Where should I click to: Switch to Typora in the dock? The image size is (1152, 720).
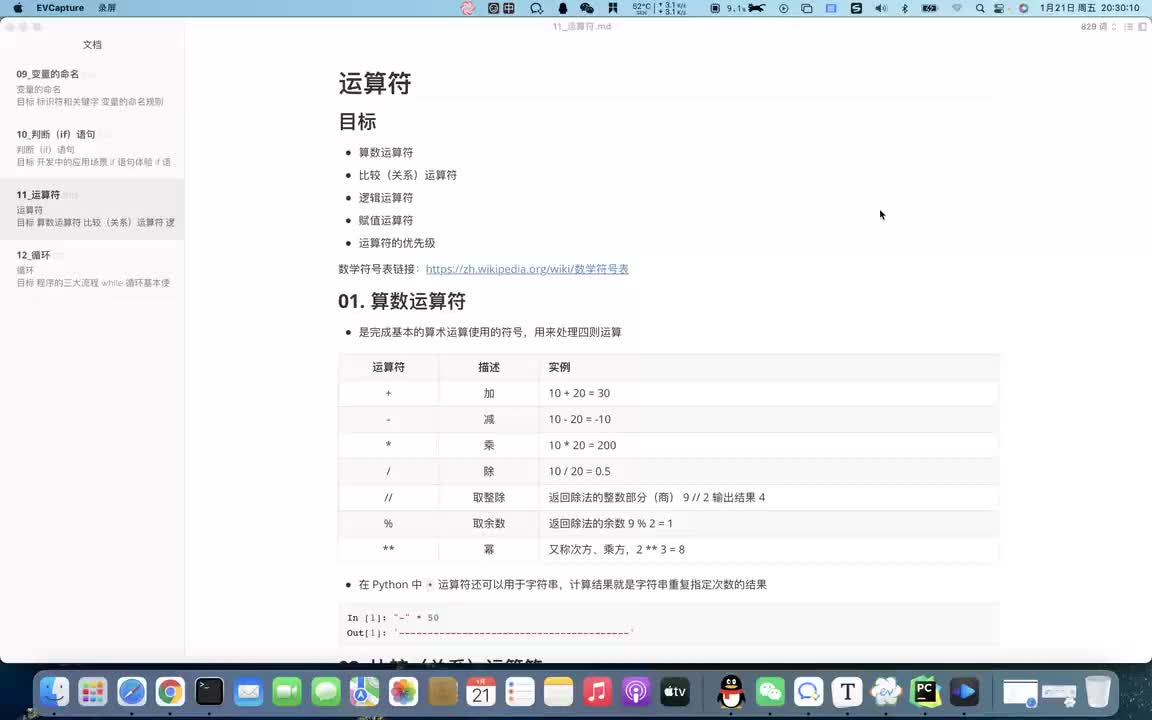coord(848,691)
